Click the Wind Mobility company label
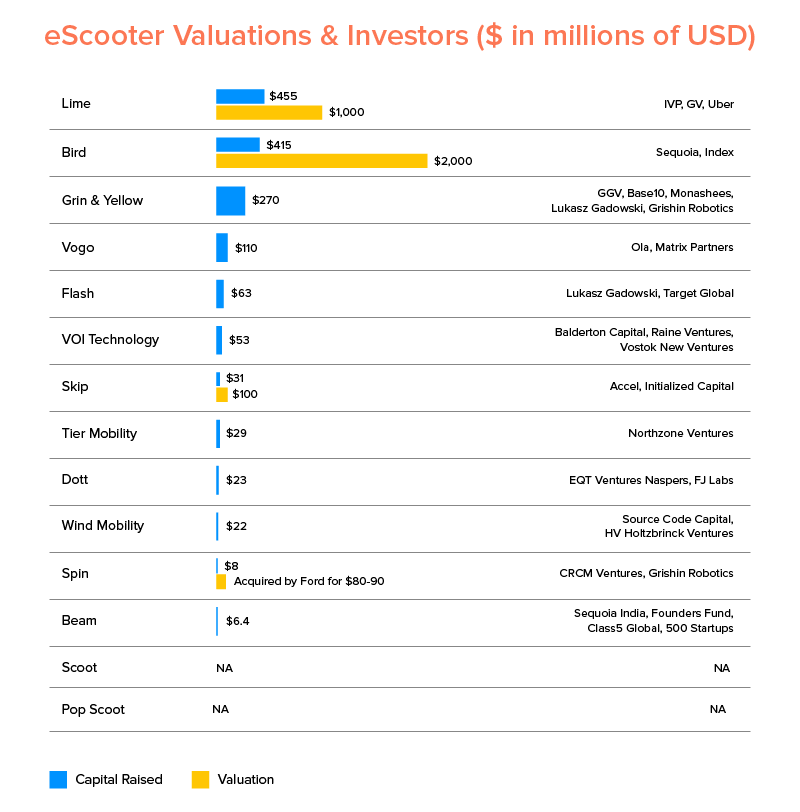Viewport: 800px width, 812px height. pyautogui.click(x=102, y=525)
